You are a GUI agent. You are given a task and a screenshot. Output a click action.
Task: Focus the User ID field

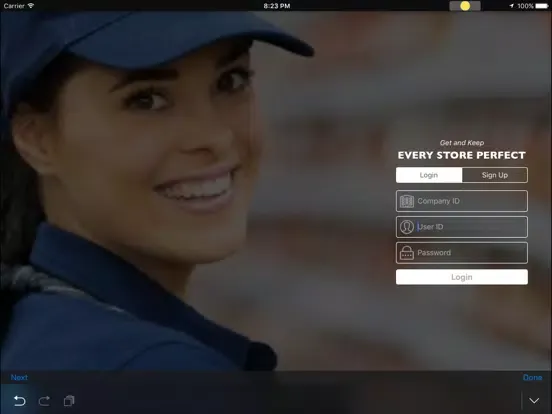click(x=462, y=227)
